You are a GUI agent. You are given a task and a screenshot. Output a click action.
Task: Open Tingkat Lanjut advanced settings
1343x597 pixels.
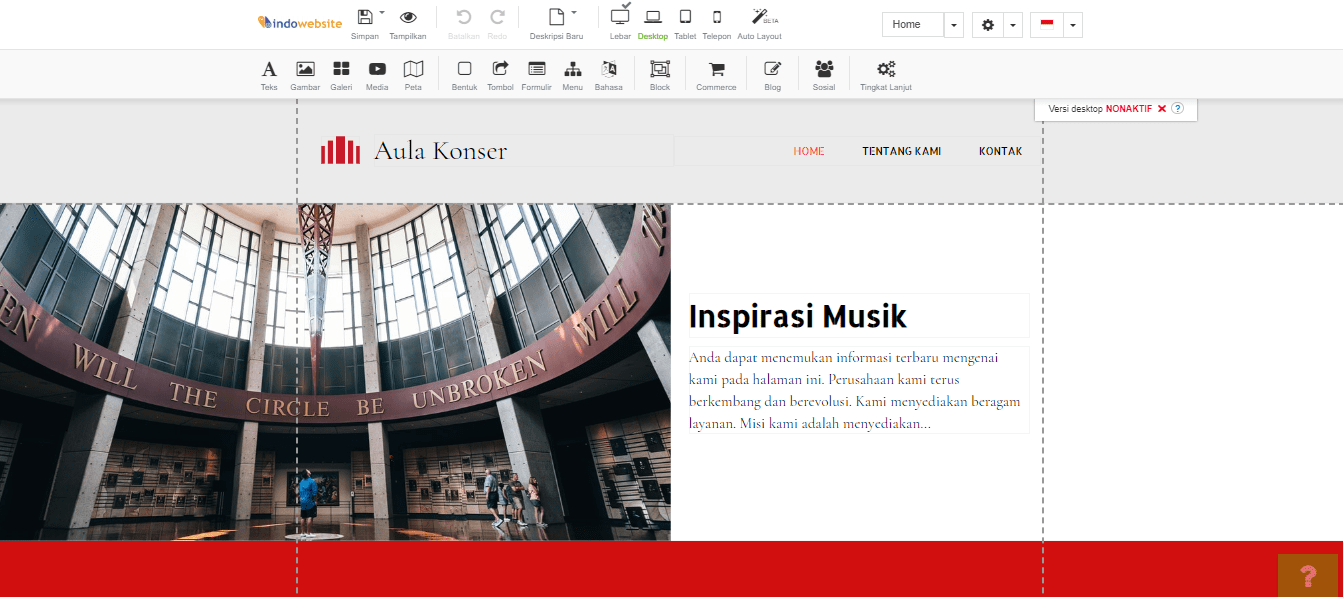[x=885, y=75]
